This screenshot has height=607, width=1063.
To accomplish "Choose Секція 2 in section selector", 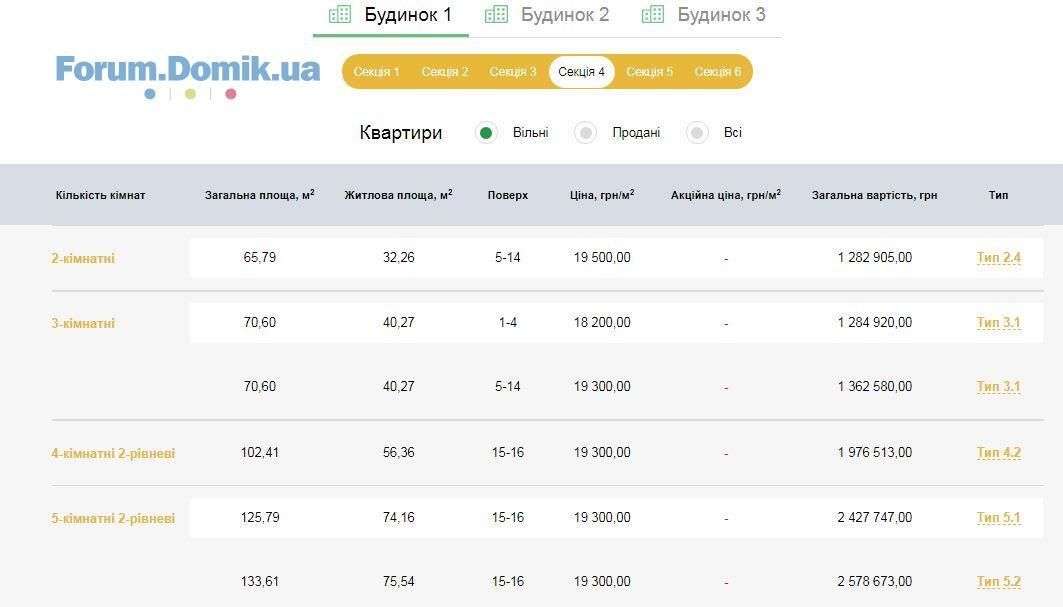I will [445, 72].
